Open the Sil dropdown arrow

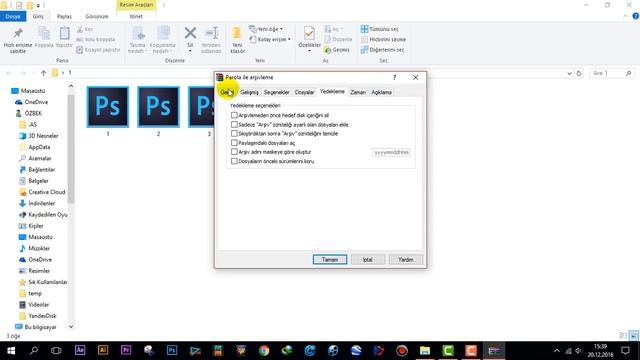point(190,51)
